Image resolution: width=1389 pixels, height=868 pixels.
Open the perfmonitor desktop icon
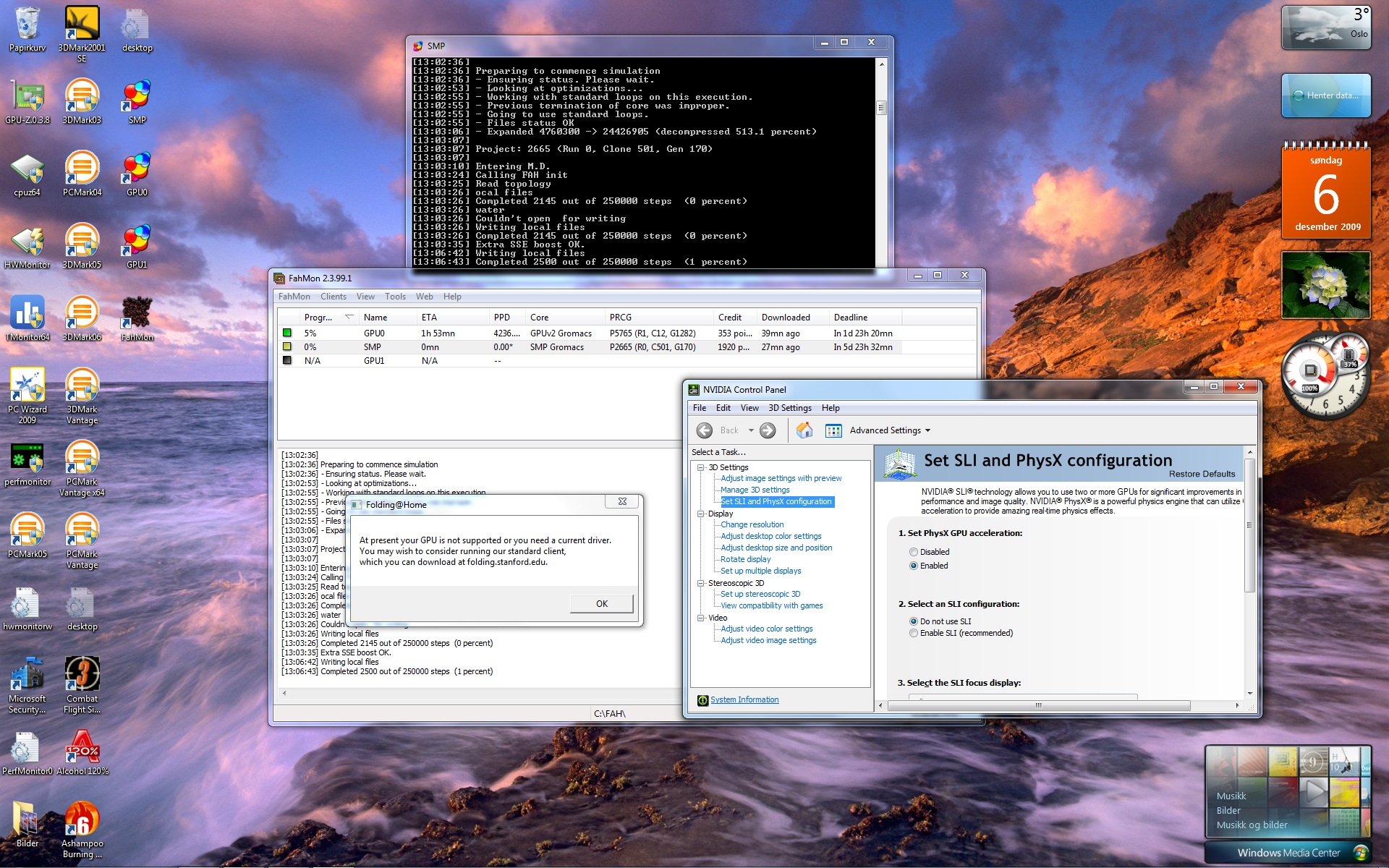tap(27, 463)
